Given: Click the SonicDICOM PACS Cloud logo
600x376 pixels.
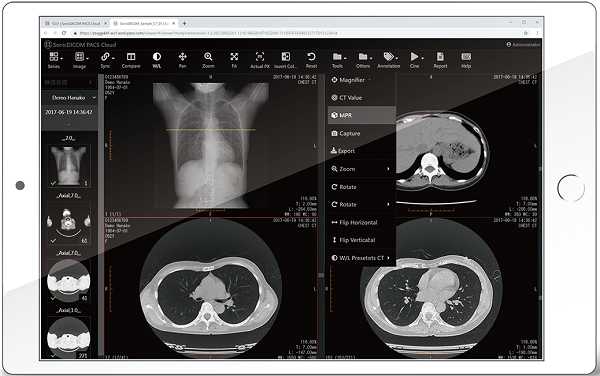Looking at the screenshot, I should [80, 44].
